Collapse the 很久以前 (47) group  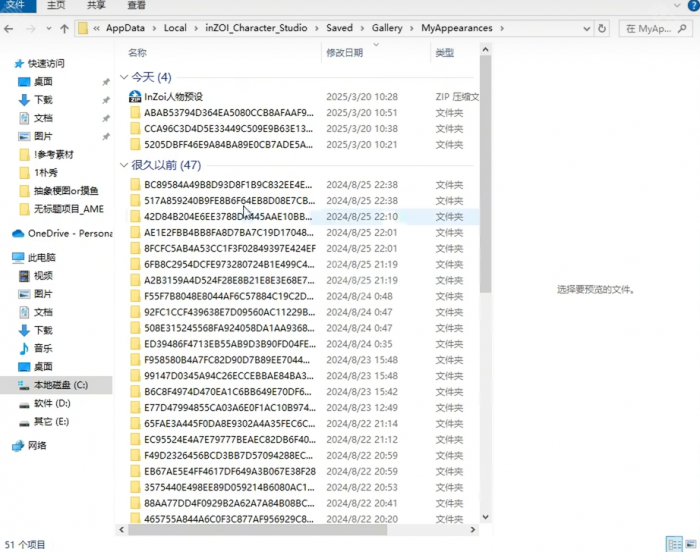coord(124,165)
